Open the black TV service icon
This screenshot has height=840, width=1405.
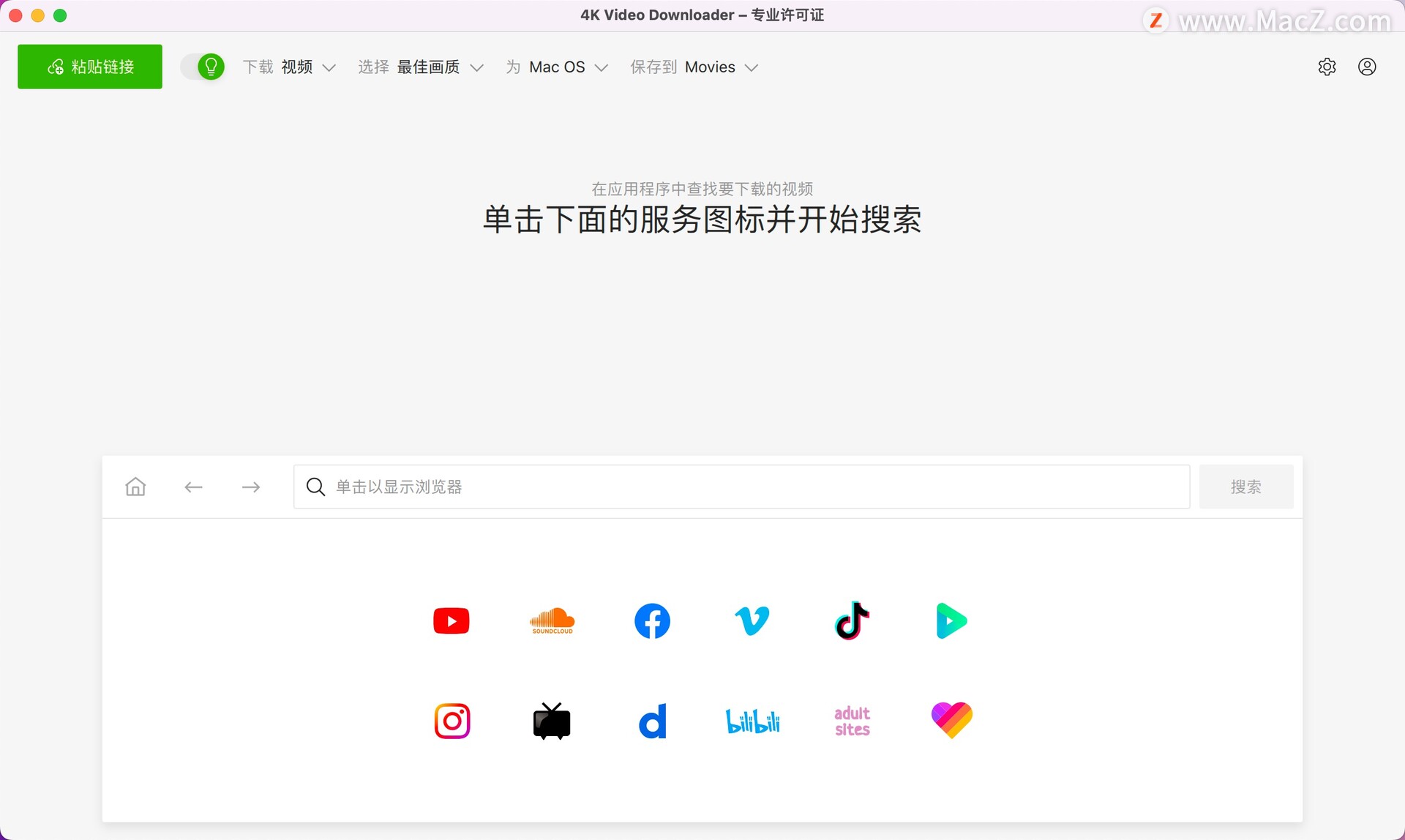pos(552,721)
